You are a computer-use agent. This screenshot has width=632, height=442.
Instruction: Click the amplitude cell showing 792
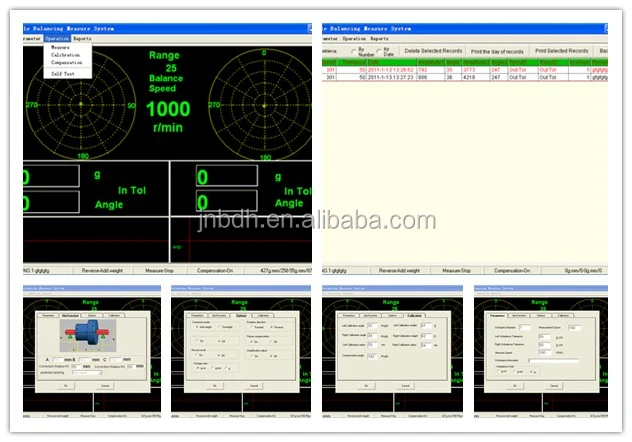(x=430, y=70)
